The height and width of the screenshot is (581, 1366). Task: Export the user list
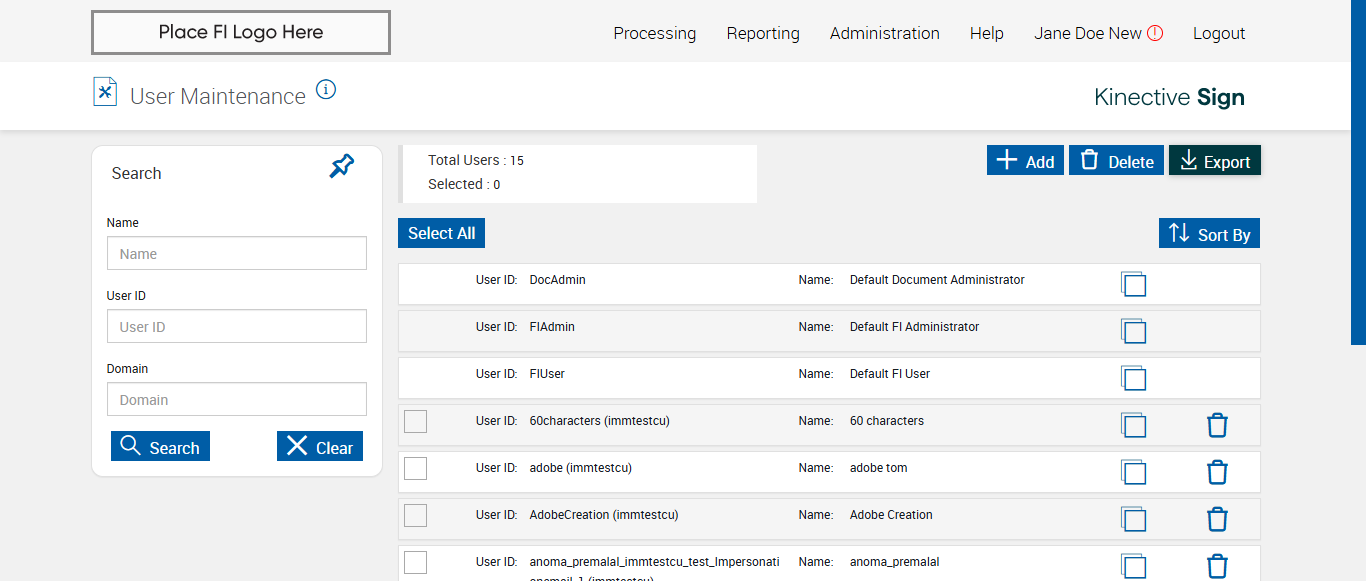[x=1214, y=161]
